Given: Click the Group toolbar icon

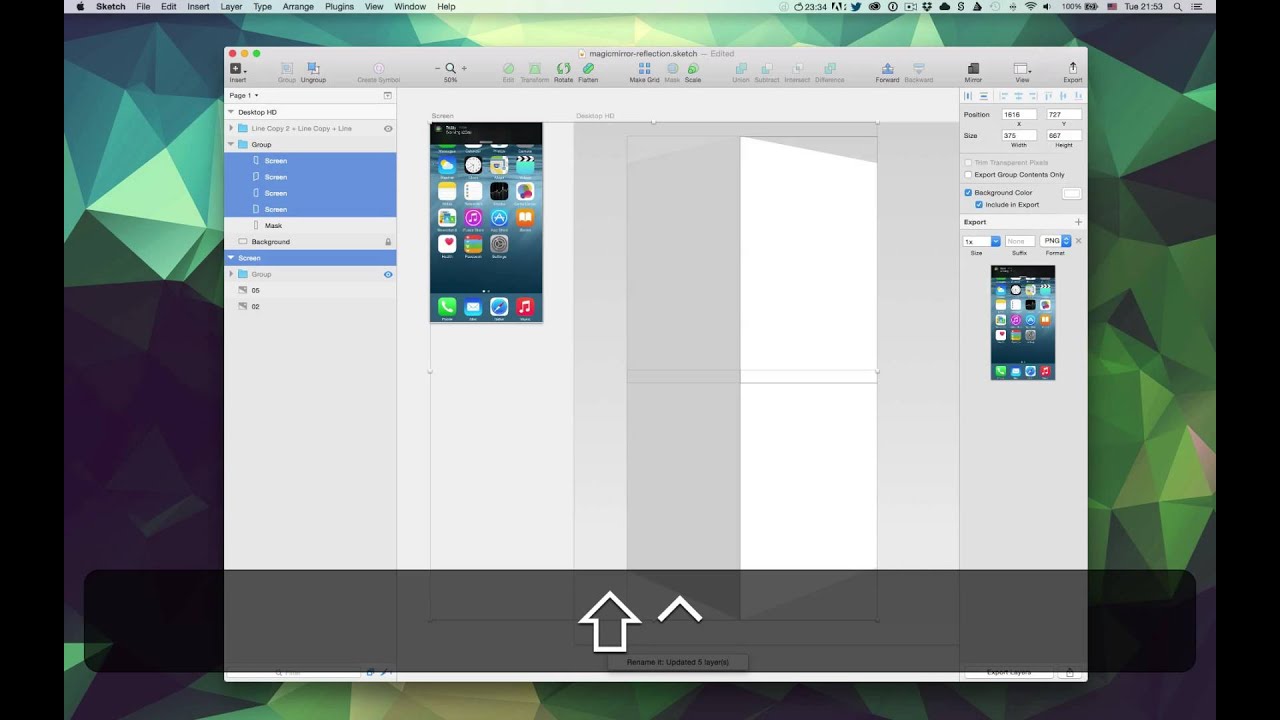Looking at the screenshot, I should pyautogui.click(x=287, y=69).
